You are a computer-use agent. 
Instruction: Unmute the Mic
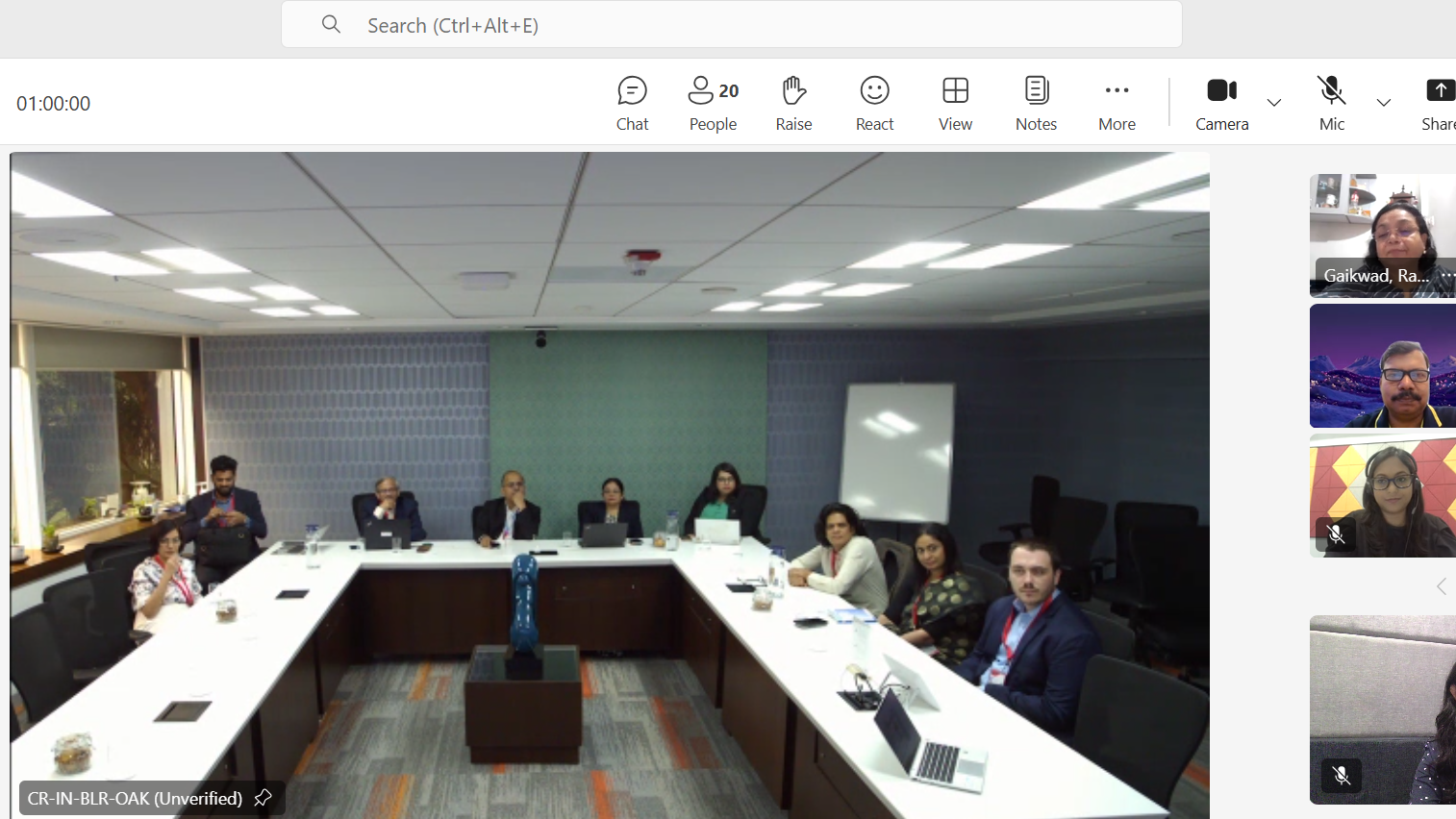[x=1332, y=103]
